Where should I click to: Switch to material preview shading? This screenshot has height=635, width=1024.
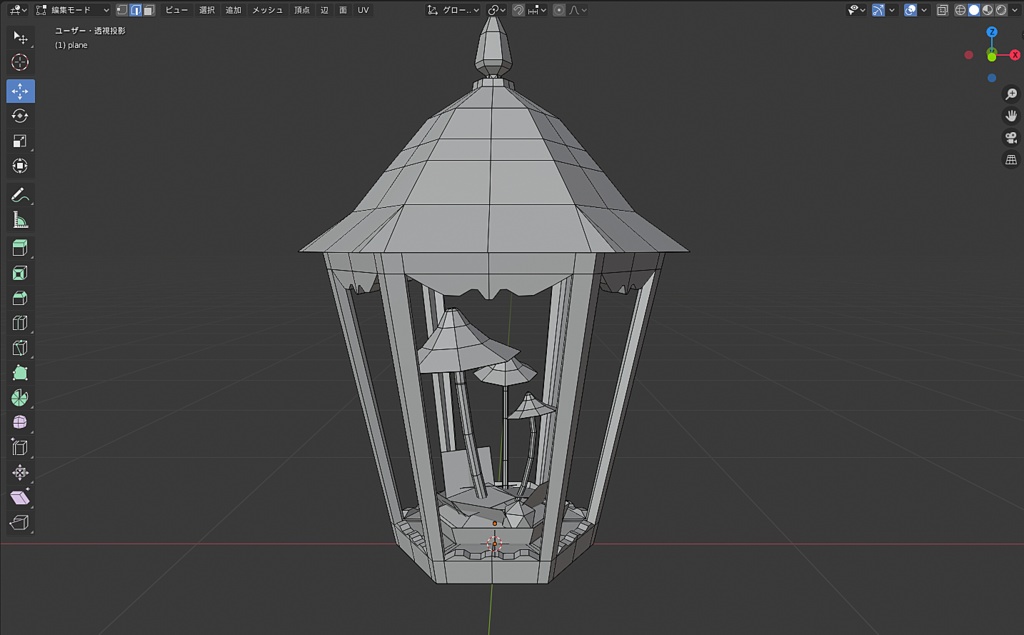(987, 10)
